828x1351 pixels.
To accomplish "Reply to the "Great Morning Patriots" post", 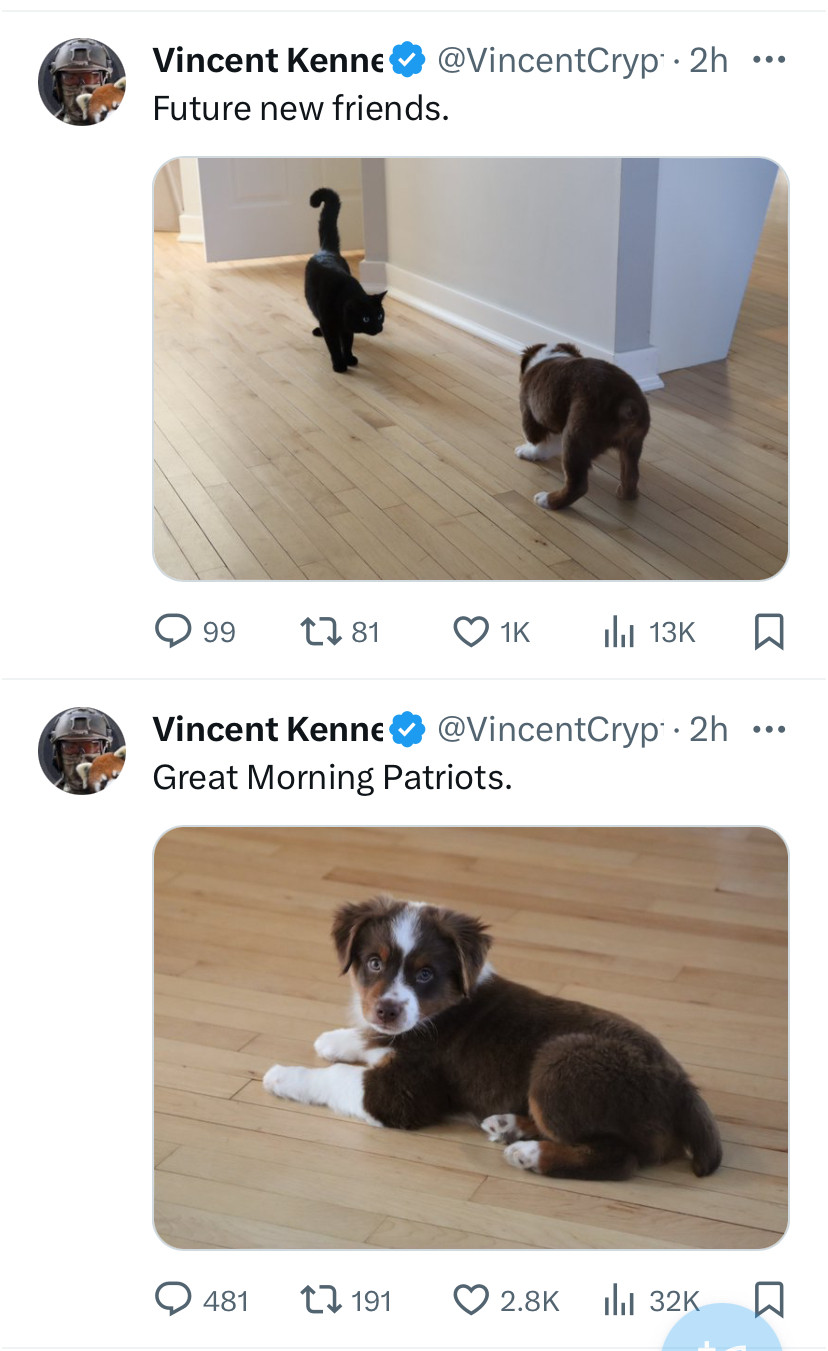I will click(x=173, y=1299).
